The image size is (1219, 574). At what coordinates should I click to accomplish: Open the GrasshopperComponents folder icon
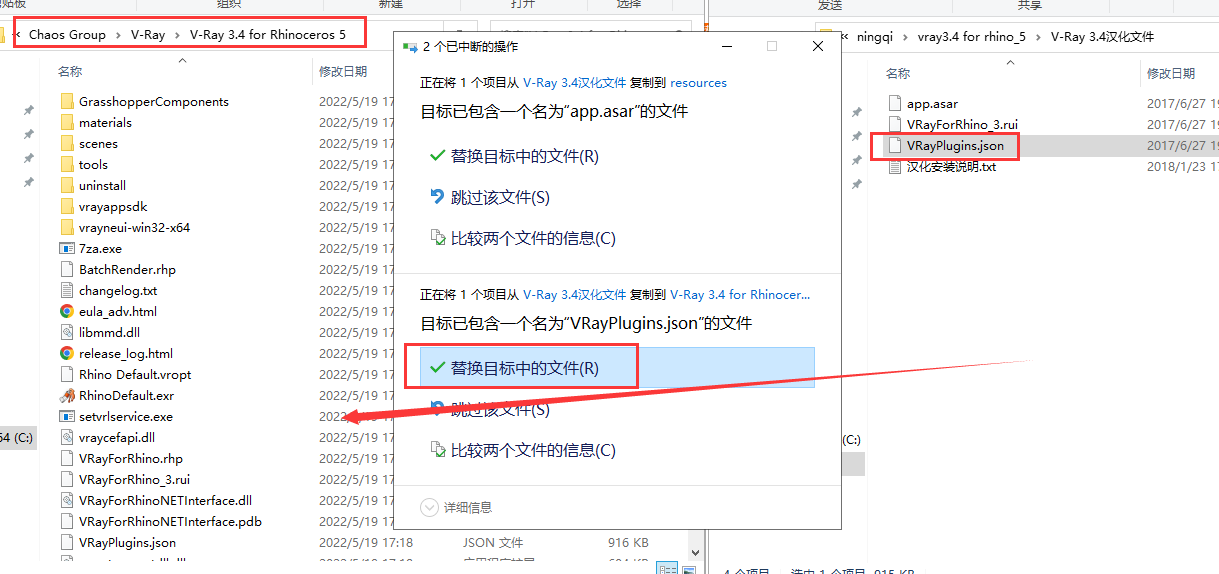point(67,101)
